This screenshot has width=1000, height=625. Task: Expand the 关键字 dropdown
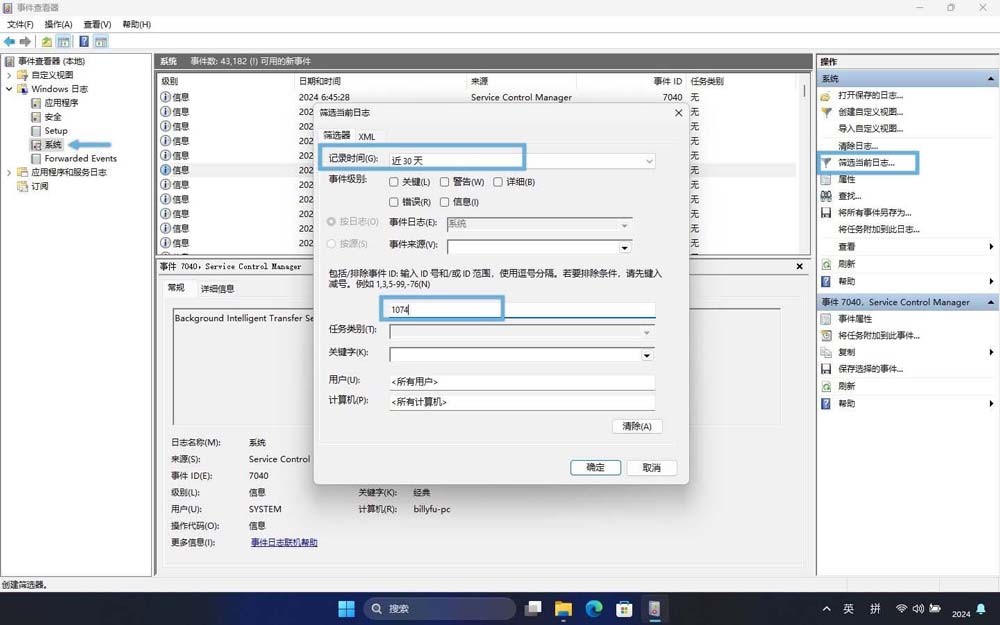(x=647, y=354)
